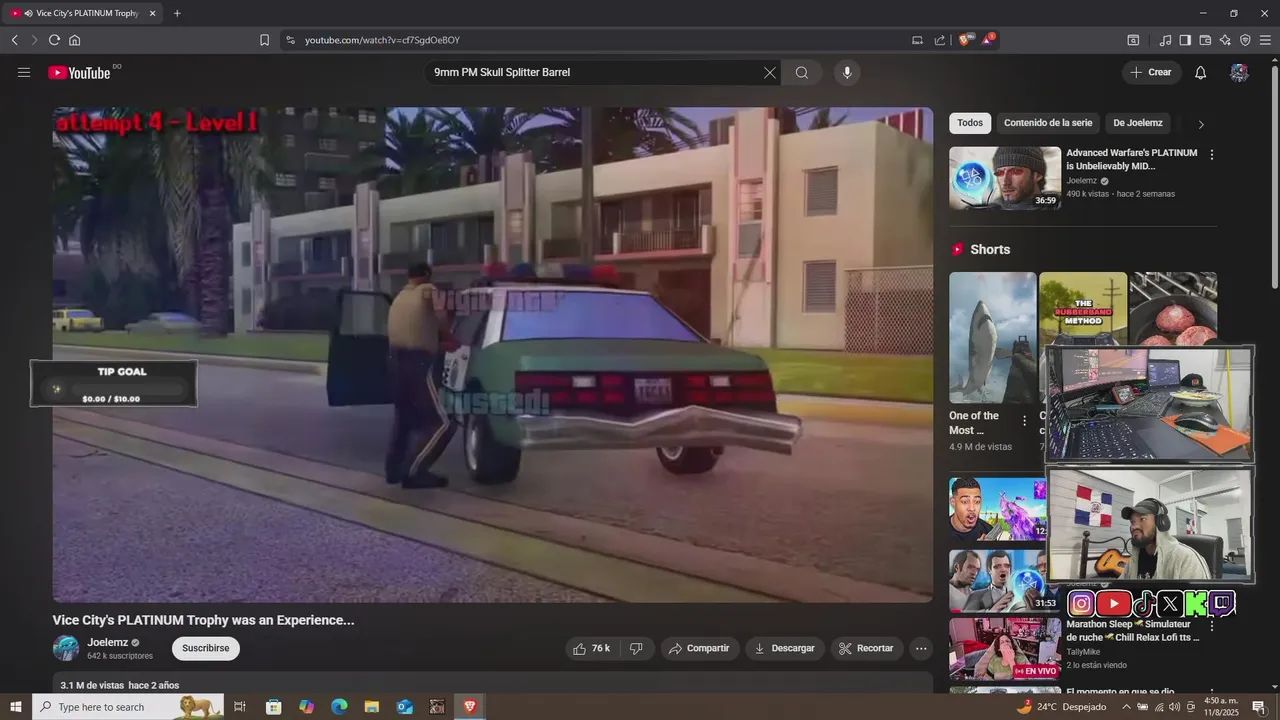Open the volume control in system tray

pos(1174,707)
